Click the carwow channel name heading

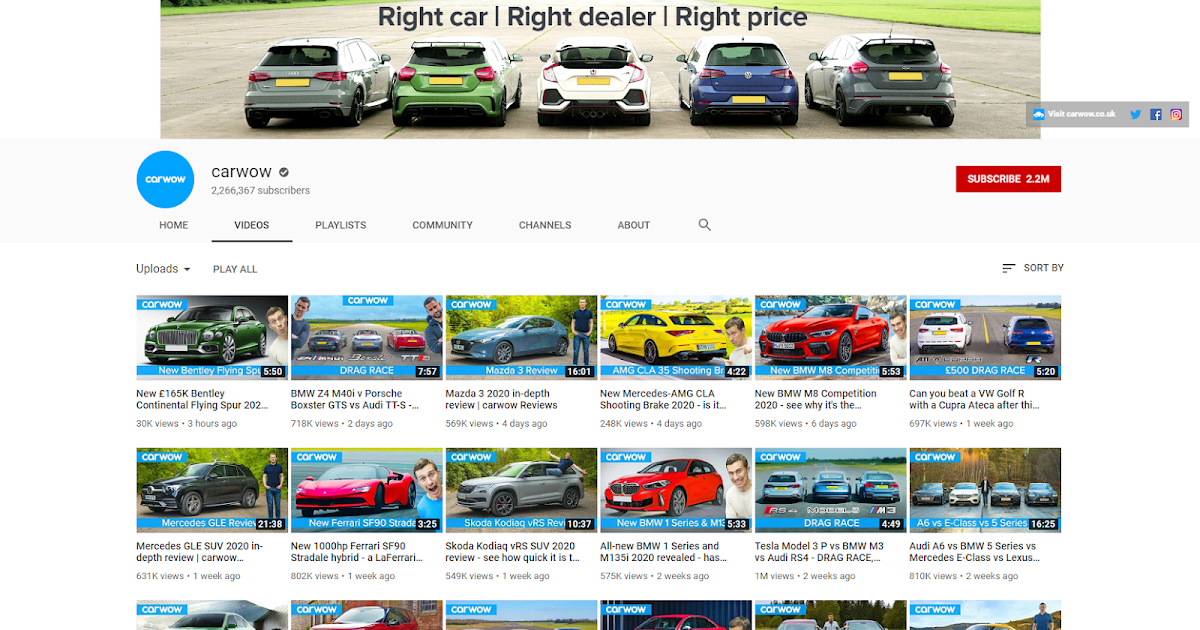tap(241, 172)
